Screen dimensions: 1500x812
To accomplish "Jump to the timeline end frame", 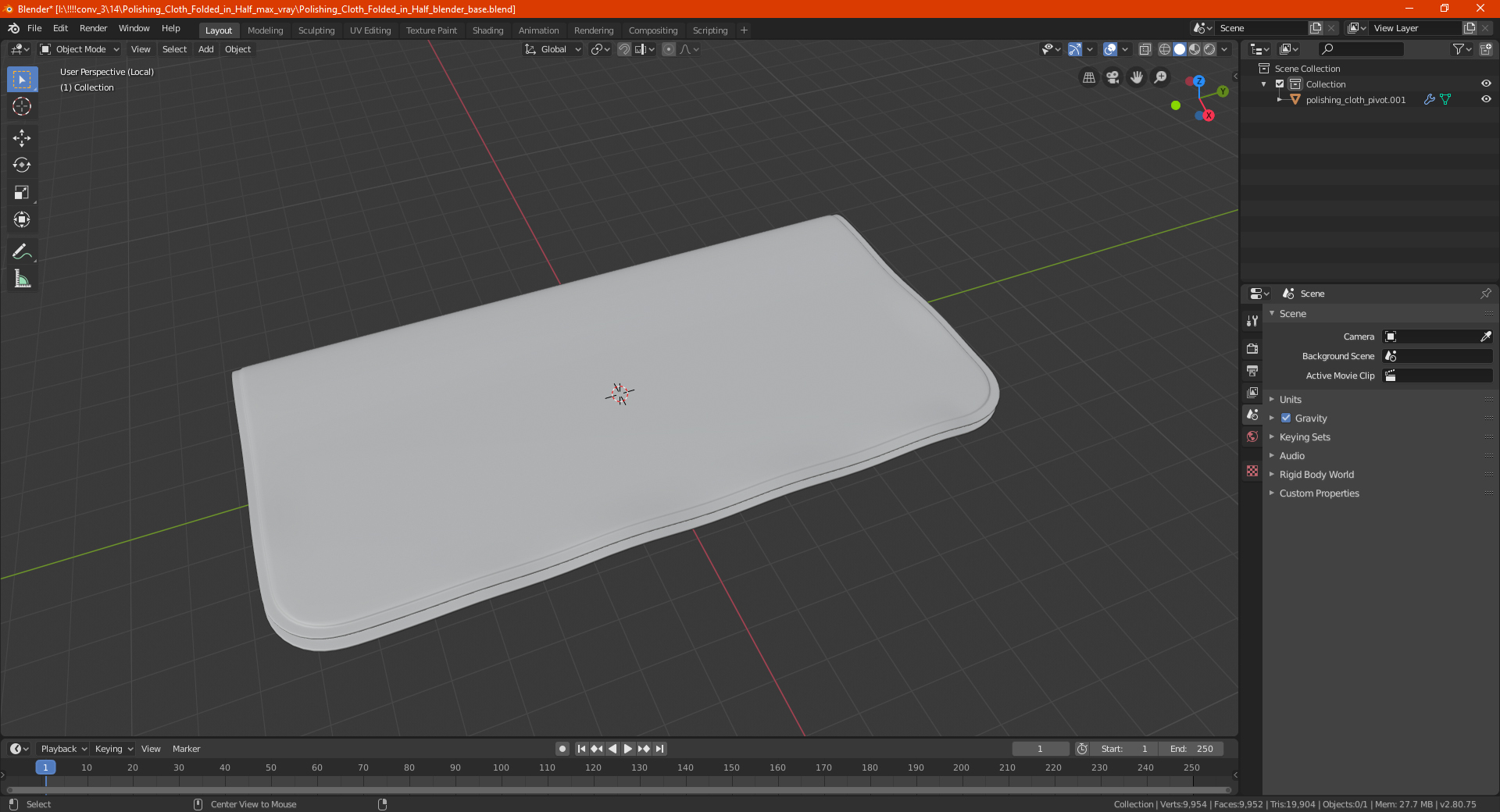I will click(659, 749).
